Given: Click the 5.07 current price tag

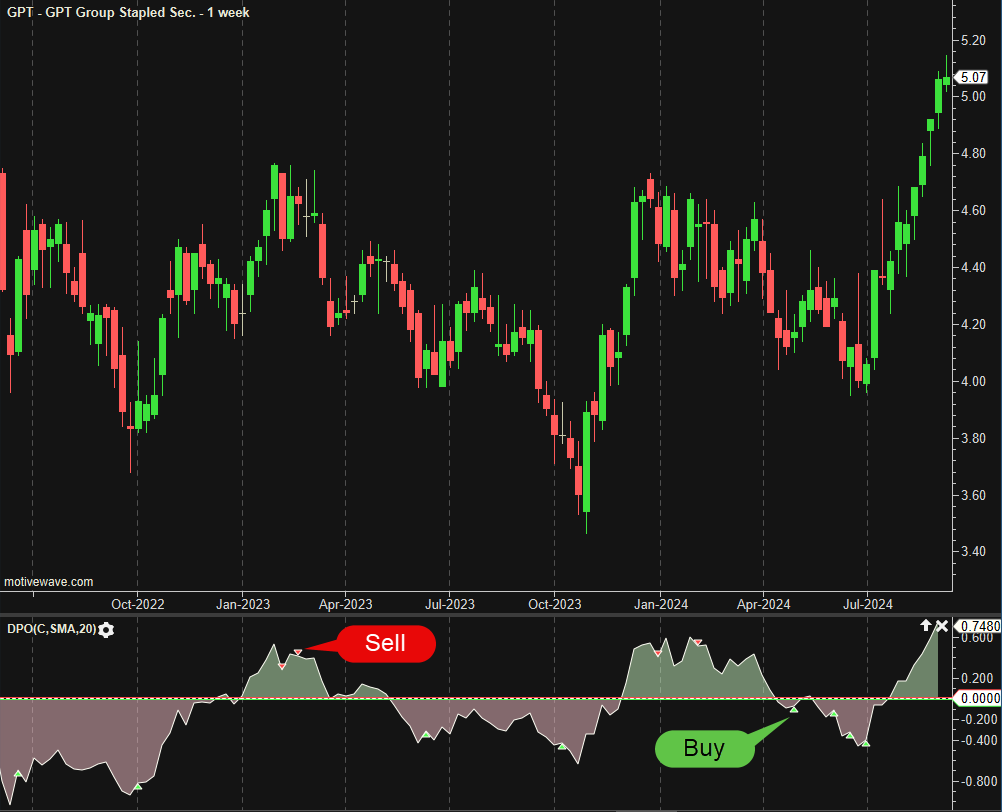Looking at the screenshot, I should coord(972,77).
